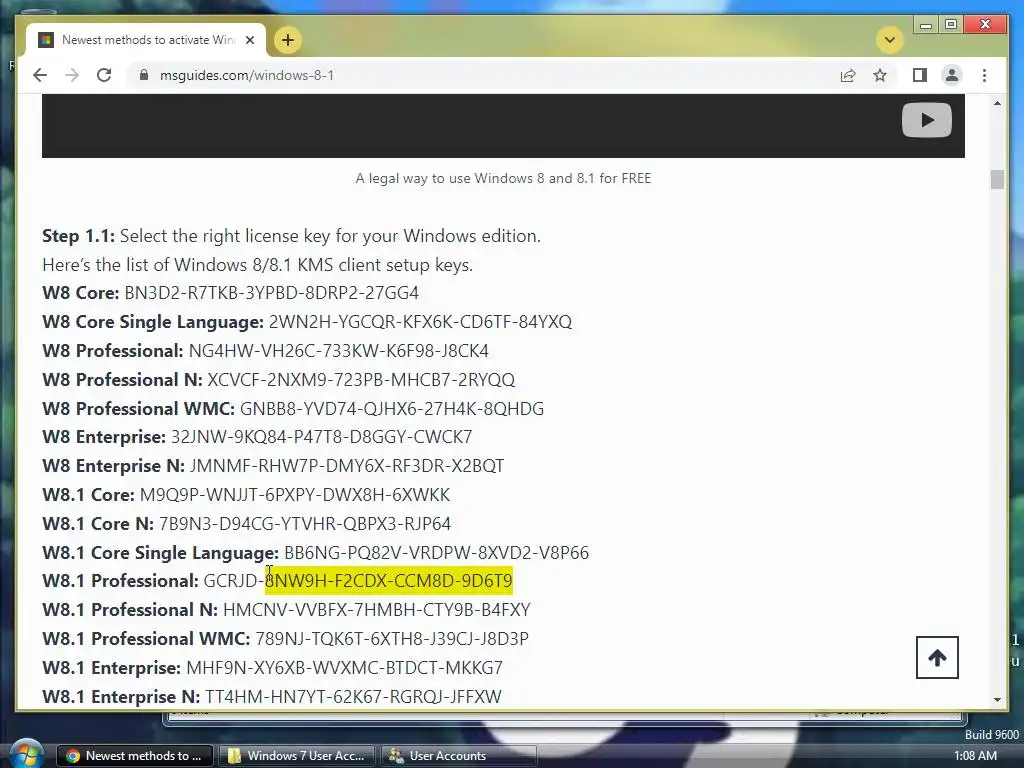This screenshot has width=1024, height=768.
Task: Click the W8 Enterprise key 32JNW
Action: point(321,437)
